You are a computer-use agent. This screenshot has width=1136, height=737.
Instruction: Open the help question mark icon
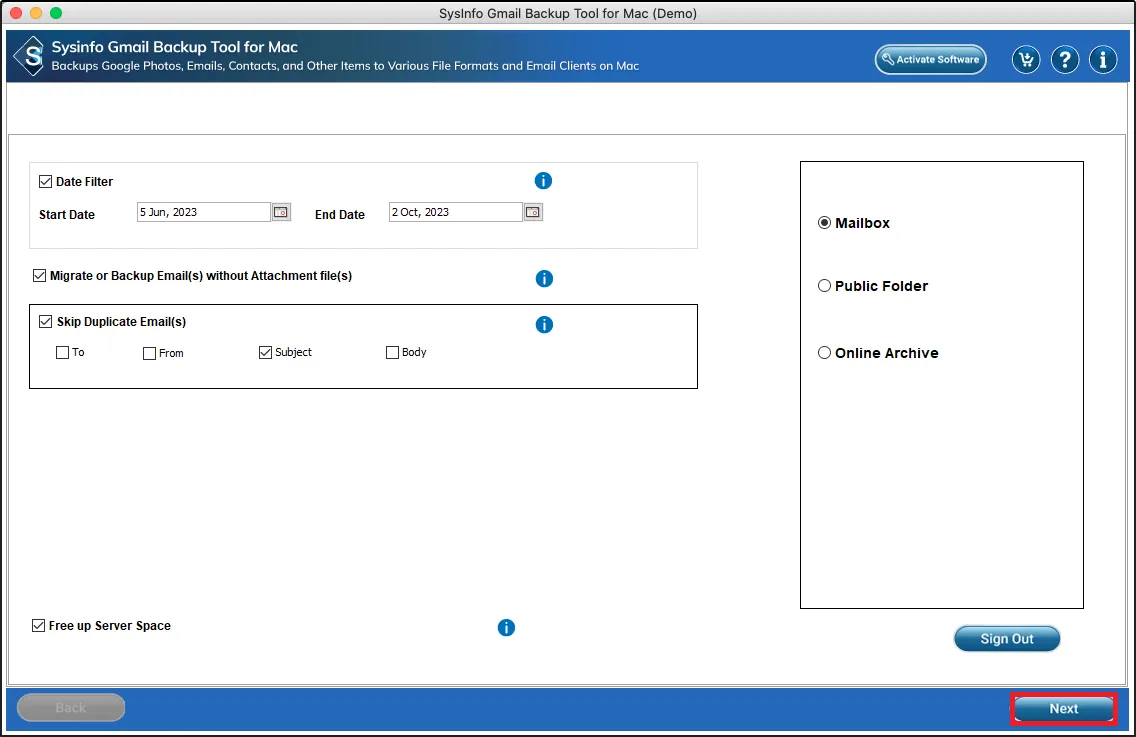pos(1064,59)
